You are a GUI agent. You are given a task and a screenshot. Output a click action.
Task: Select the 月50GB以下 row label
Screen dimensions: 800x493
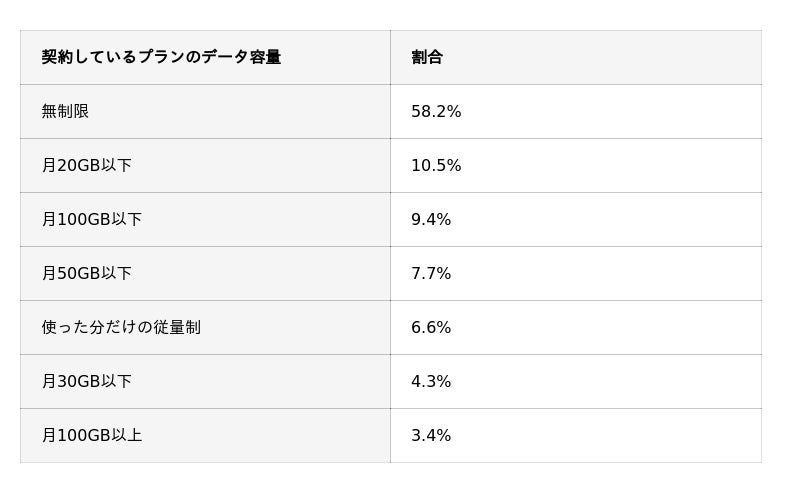(x=87, y=274)
